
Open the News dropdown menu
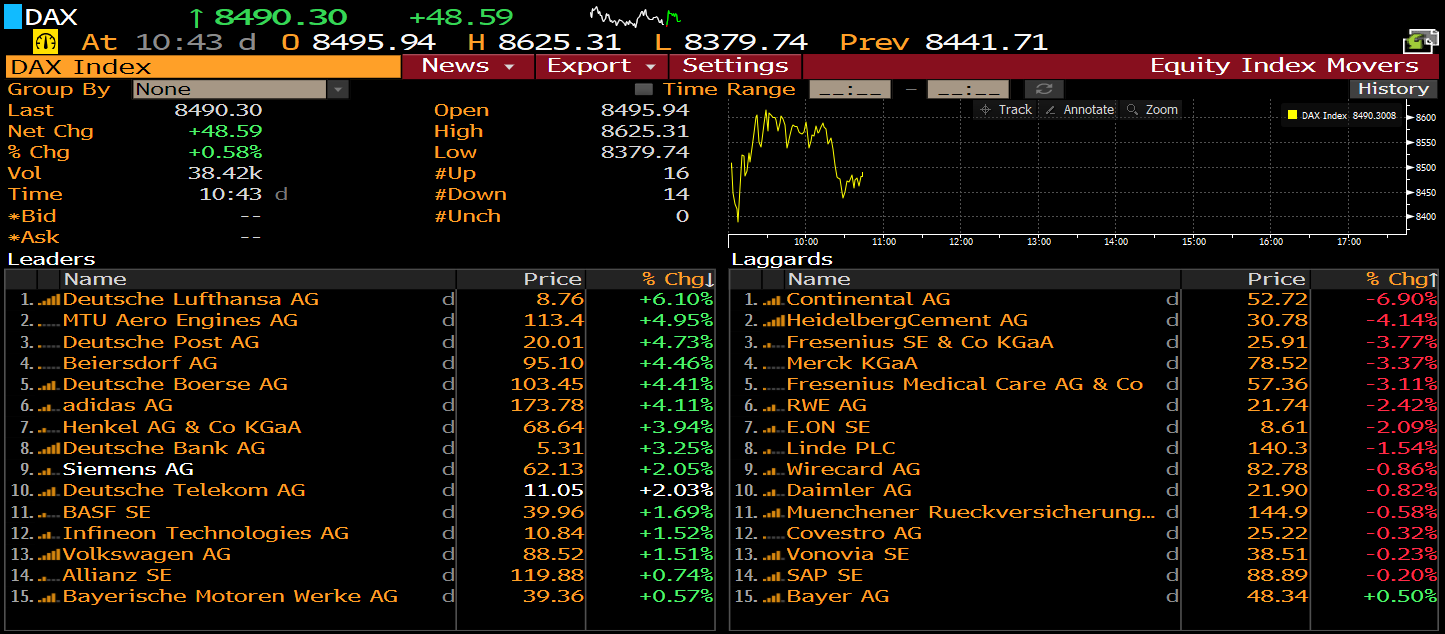(467, 66)
